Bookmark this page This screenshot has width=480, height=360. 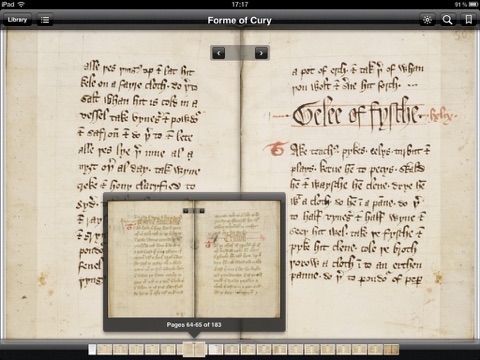(468, 20)
